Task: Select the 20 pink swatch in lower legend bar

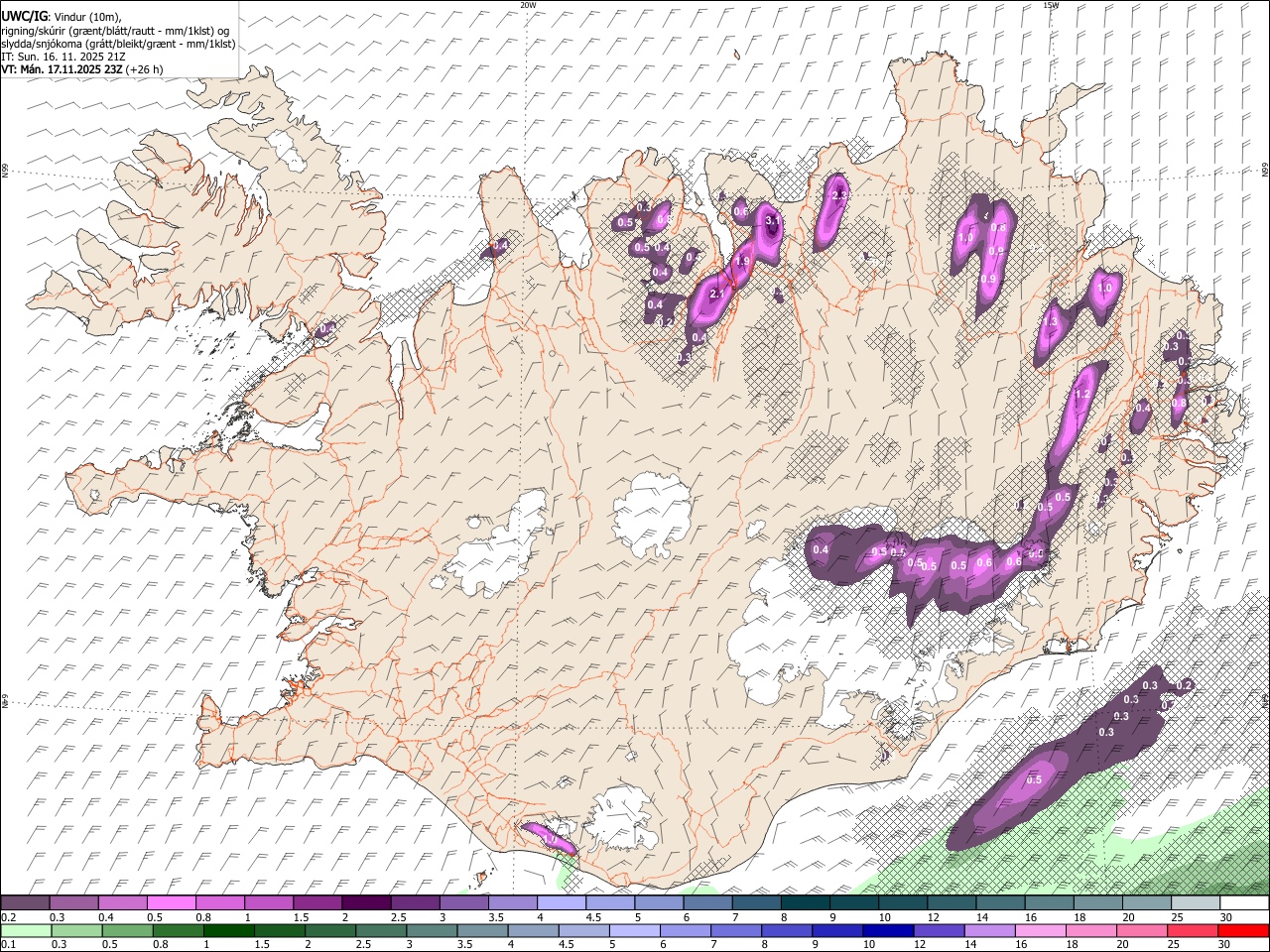Action: [1141, 931]
